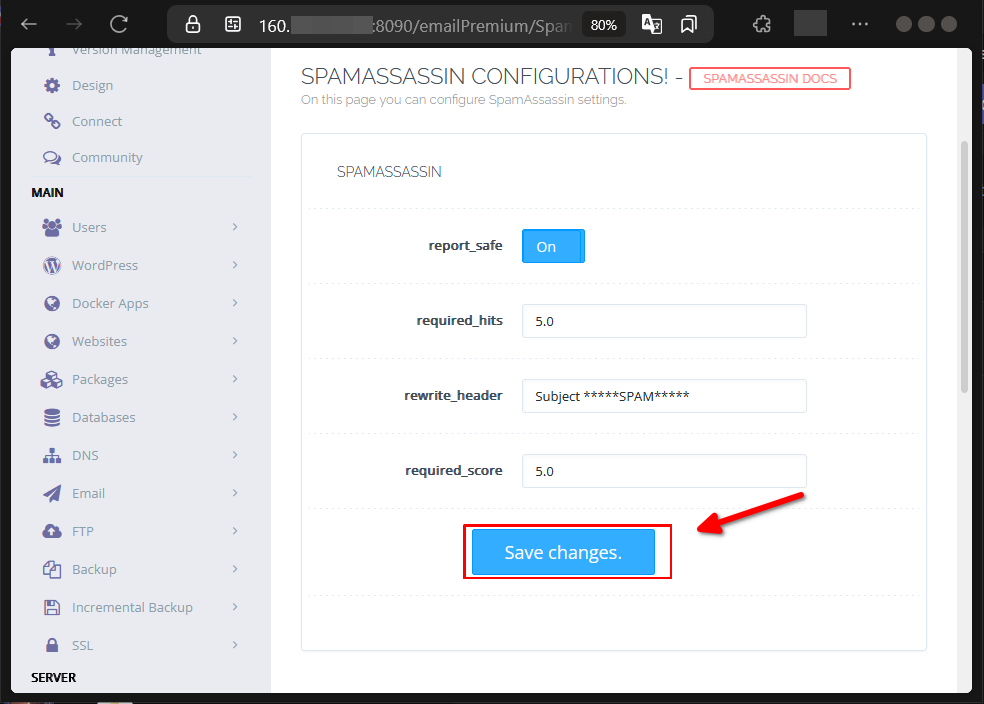Viewport: 984px width, 704px height.
Task: Click the FTP sidebar label
Action: (82, 531)
